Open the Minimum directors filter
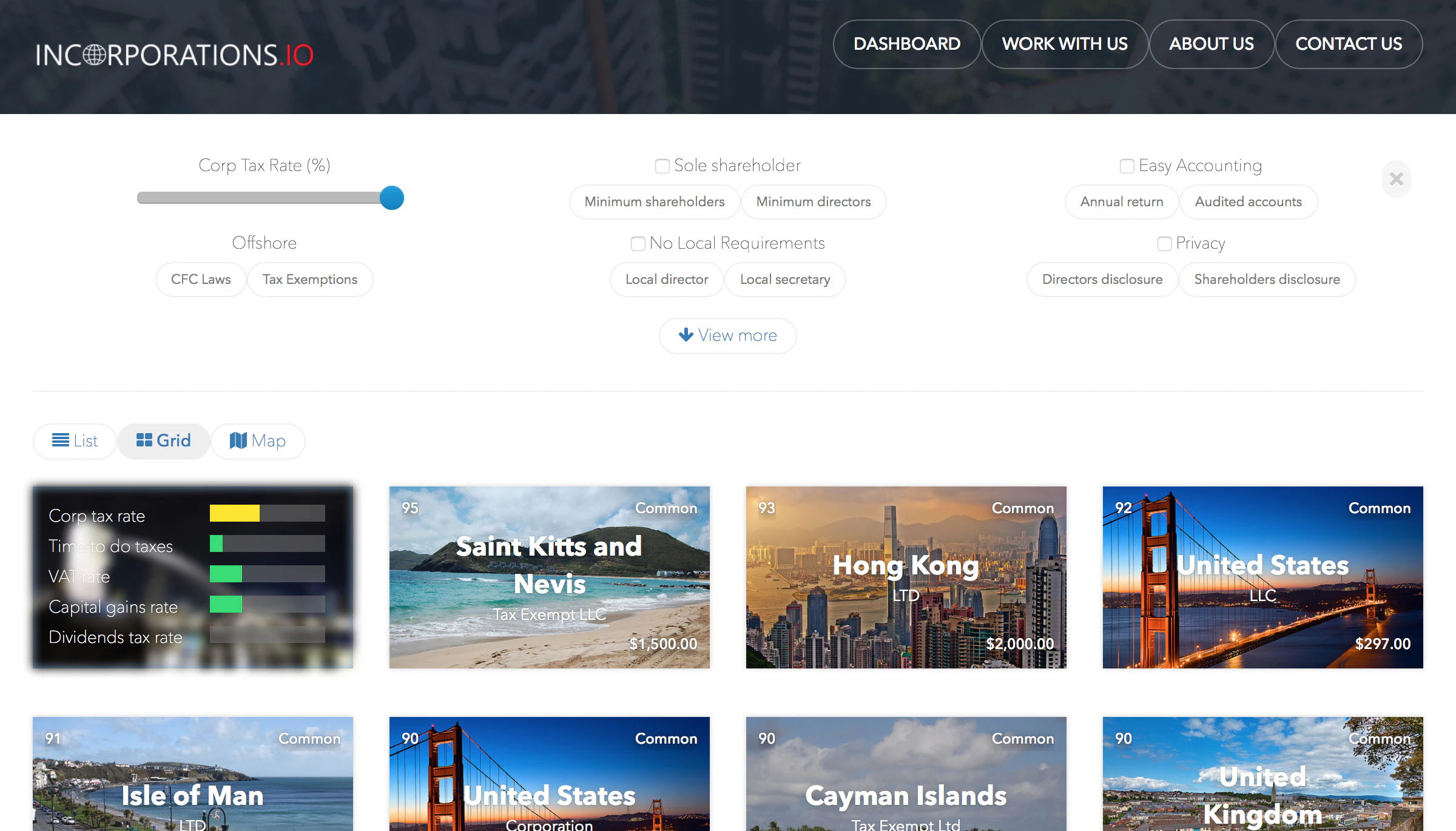1456x831 pixels. [814, 202]
